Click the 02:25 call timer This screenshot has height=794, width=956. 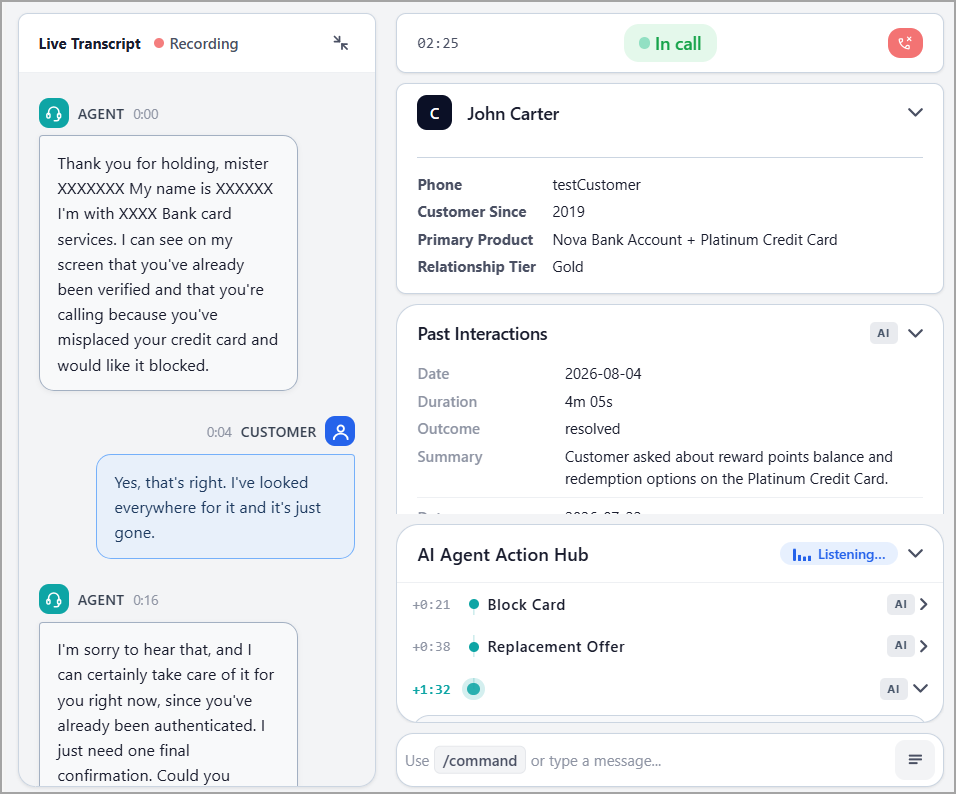pyautogui.click(x=438, y=43)
